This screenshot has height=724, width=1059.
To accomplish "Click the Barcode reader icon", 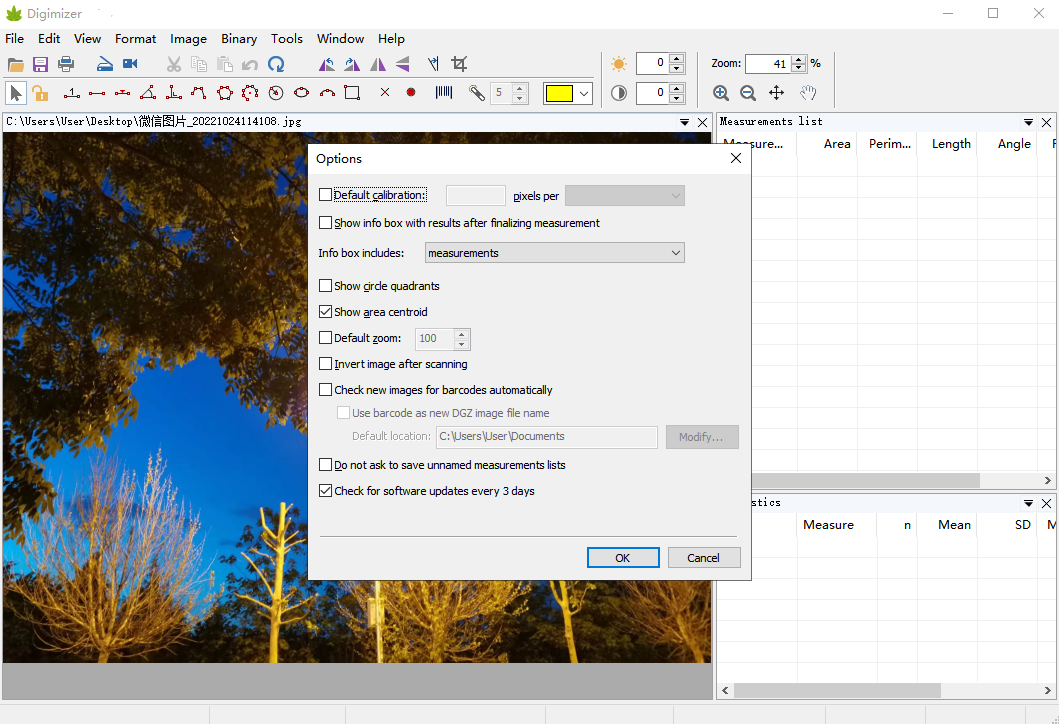I will click(444, 93).
